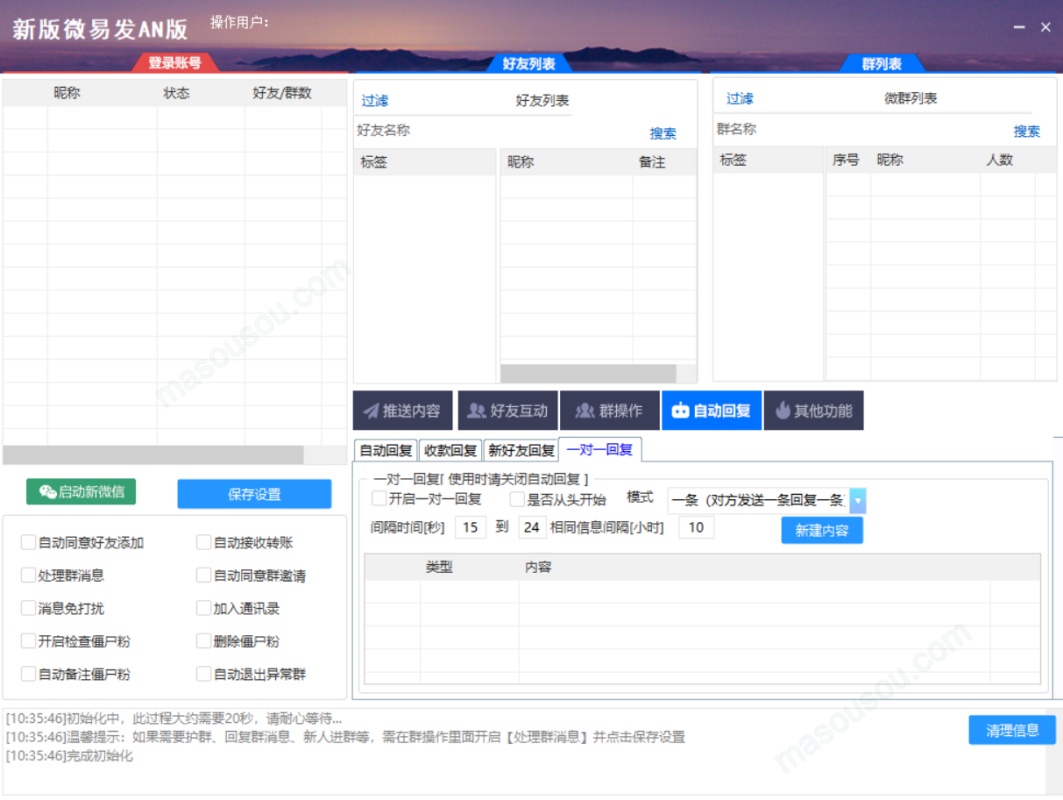Open the 群列表 header tab
Image resolution: width=1063 pixels, height=800 pixels.
click(x=882, y=64)
